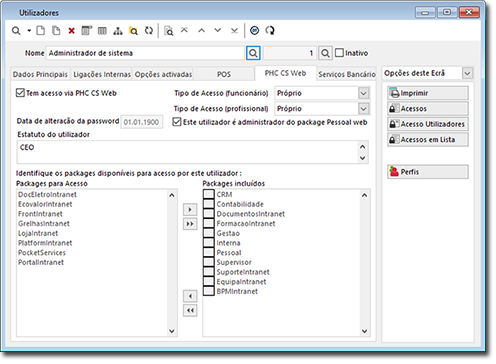
Task: Switch to POS tab
Action: (224, 74)
